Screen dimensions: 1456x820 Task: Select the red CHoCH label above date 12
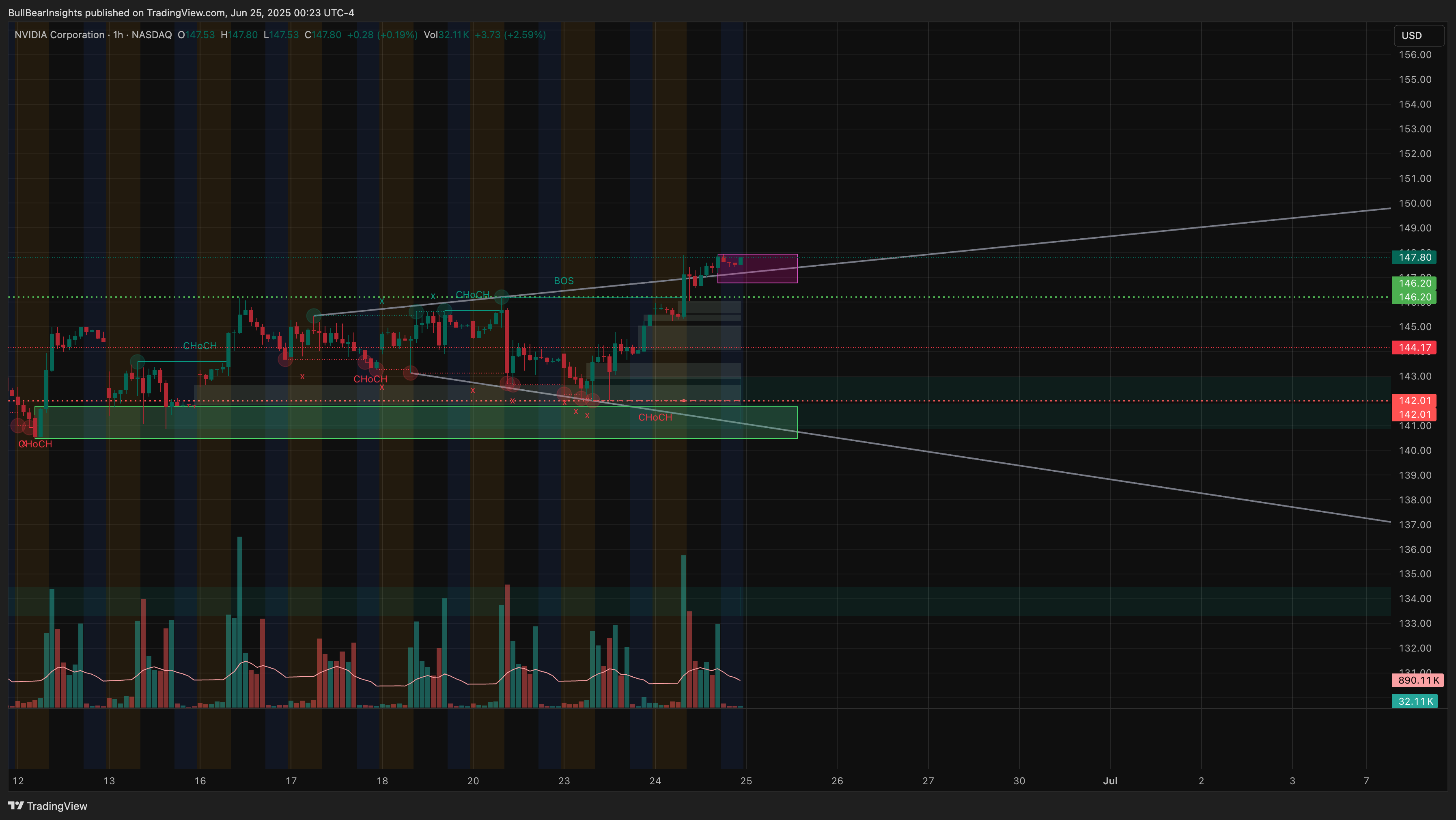(x=35, y=445)
